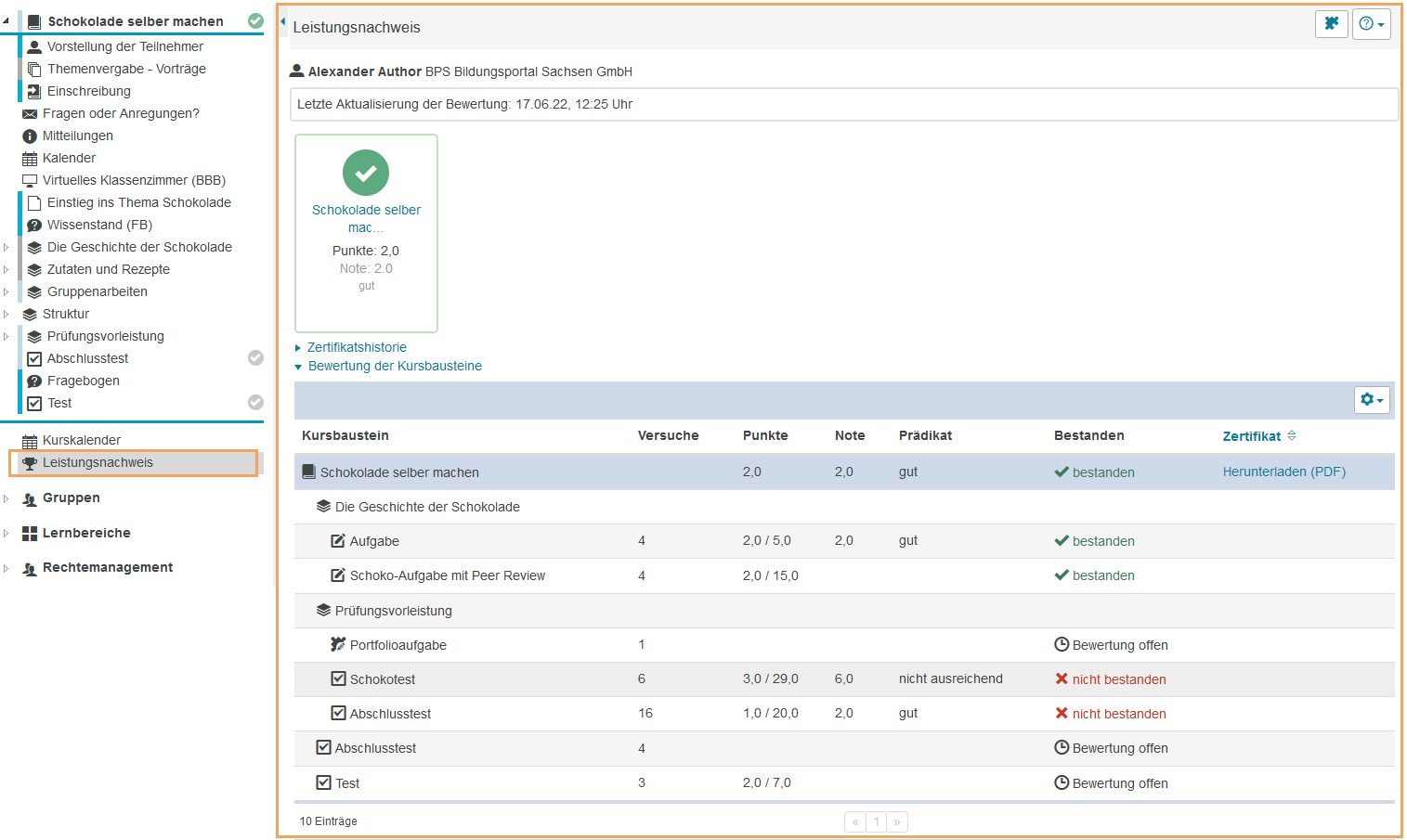Click the Virtuelles Klassenzimmer monitor icon
The image size is (1407, 840).
30,181
